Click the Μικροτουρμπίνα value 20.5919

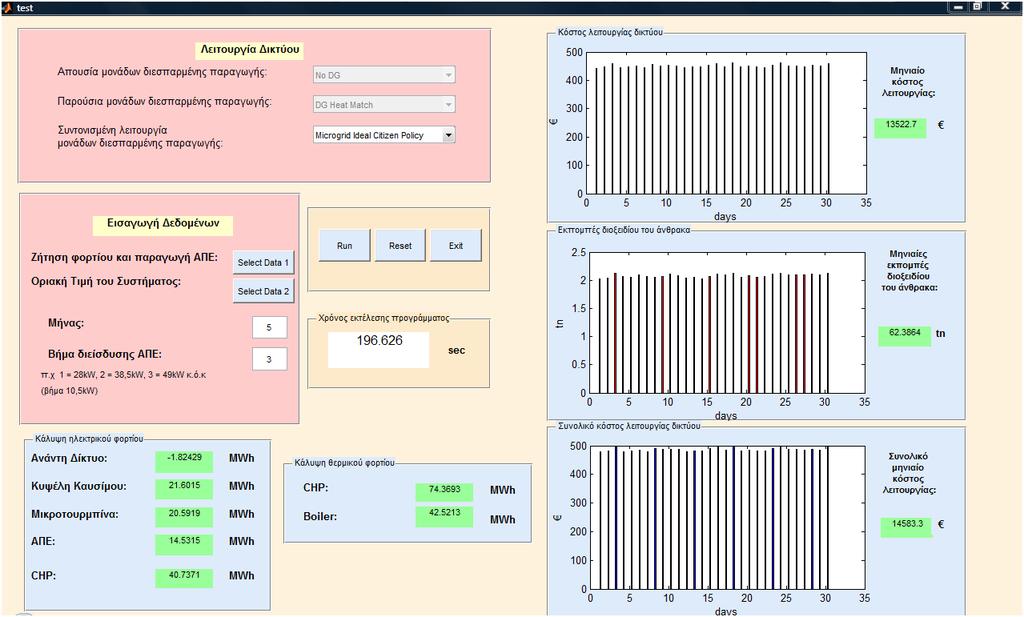pyautogui.click(x=184, y=516)
